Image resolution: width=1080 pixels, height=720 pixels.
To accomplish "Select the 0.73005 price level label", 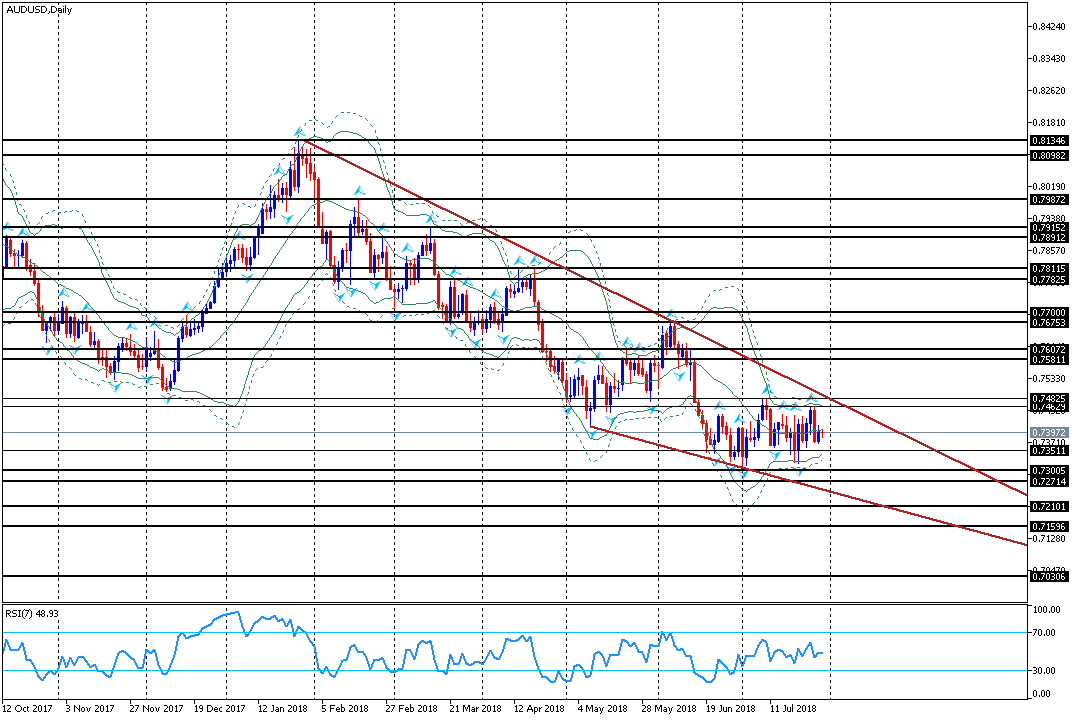I will coord(1049,471).
